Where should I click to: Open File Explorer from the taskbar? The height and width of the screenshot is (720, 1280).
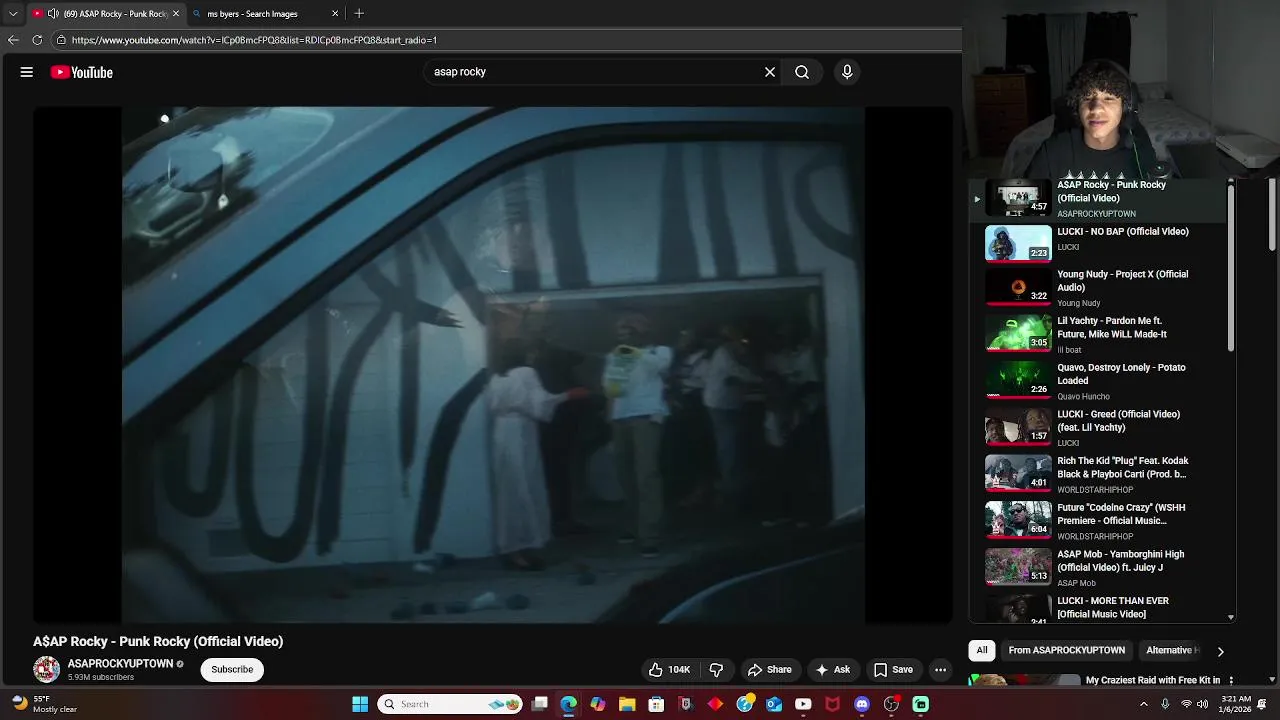pos(627,704)
